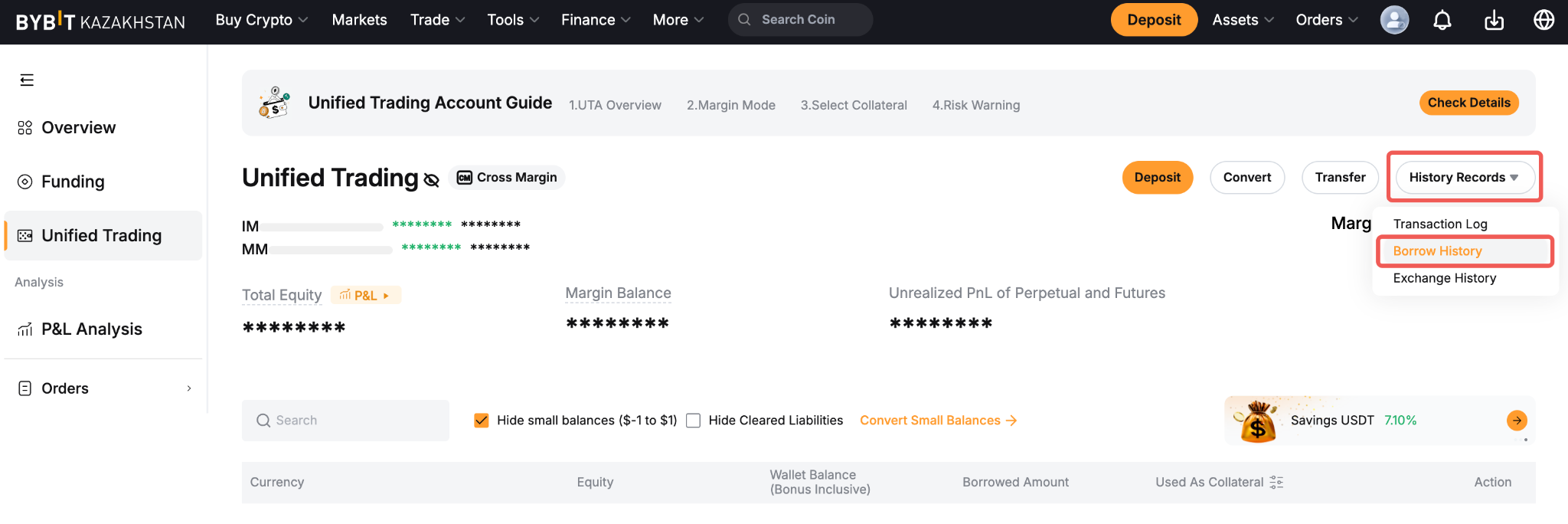Click the Borrowed Amount column header
1568x524 pixels.
[x=1015, y=482]
